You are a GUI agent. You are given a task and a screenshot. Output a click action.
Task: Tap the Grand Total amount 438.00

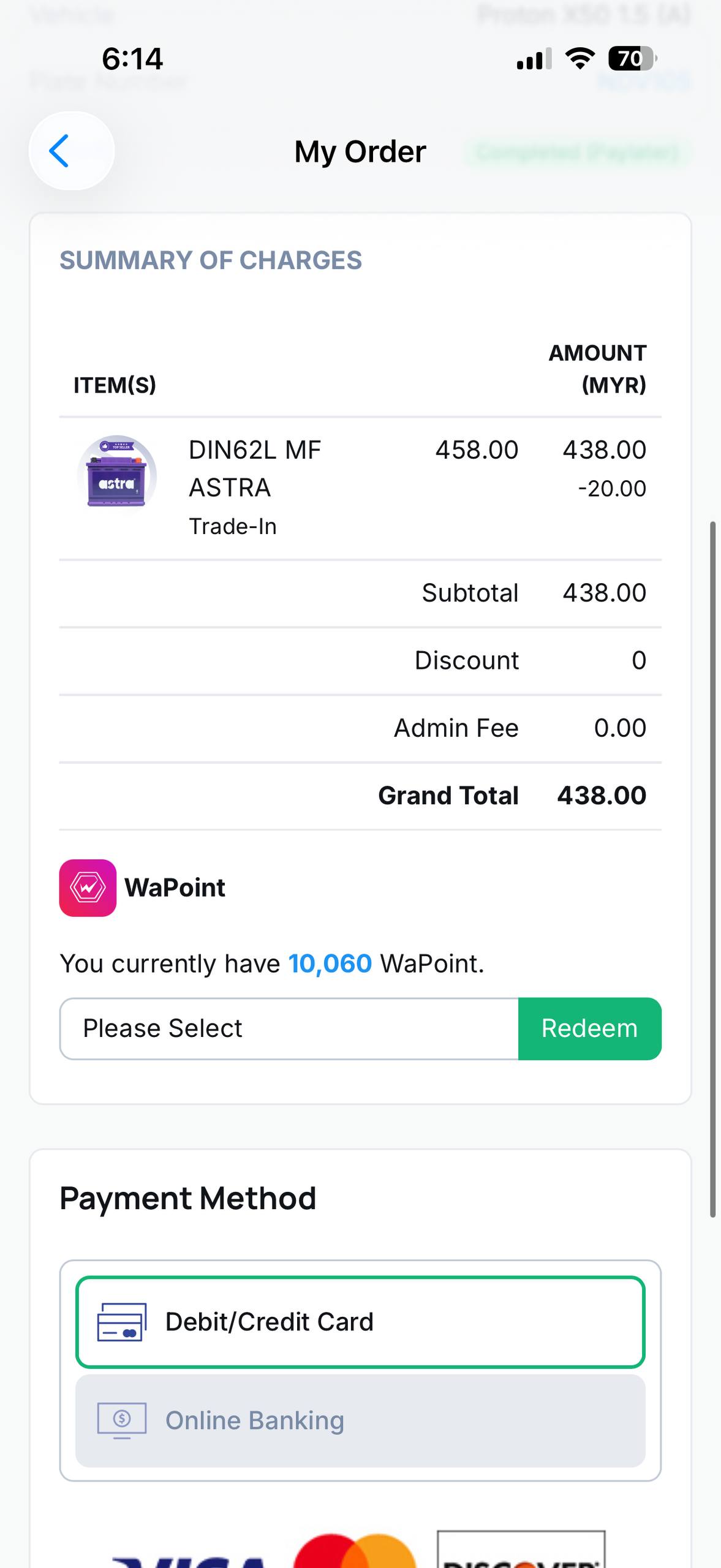click(602, 796)
